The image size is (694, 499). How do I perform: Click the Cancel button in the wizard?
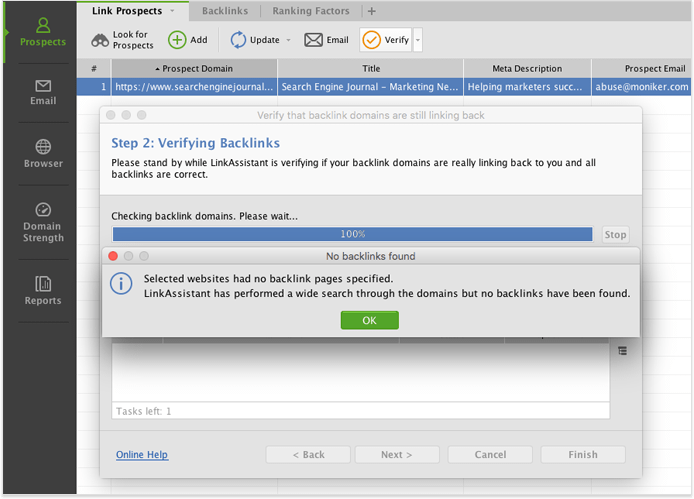[490, 455]
